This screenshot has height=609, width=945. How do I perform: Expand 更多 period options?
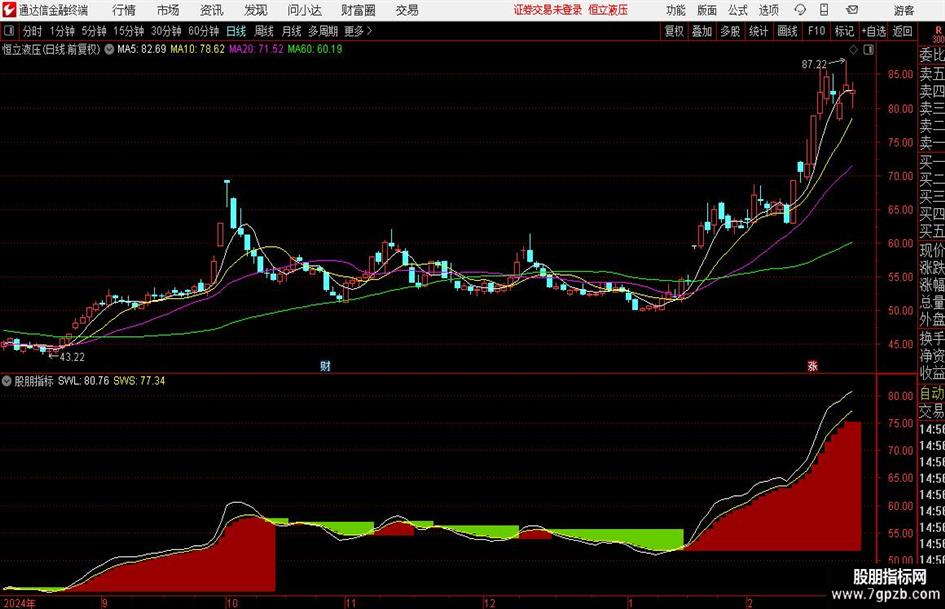point(359,31)
